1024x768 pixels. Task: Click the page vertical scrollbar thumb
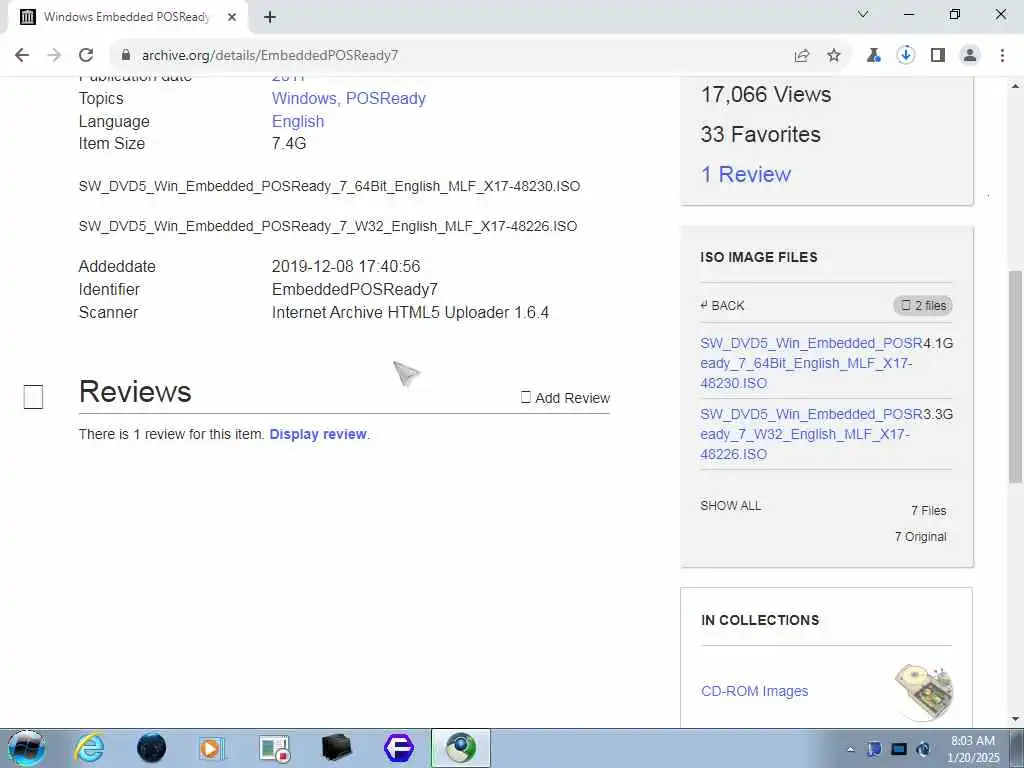(1016, 376)
